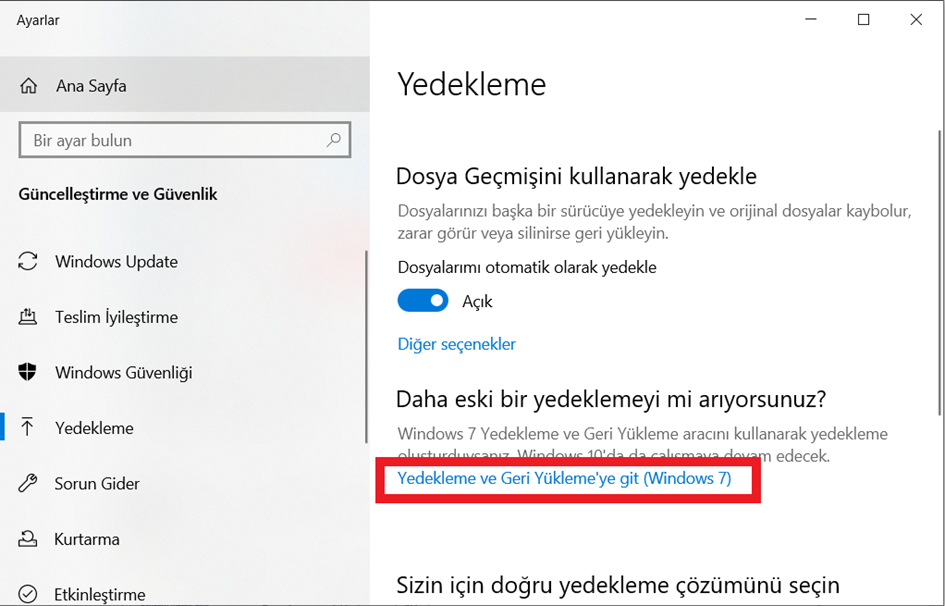Click Sizin için doğru yedekleme çözümünü seçin heading

point(618,585)
